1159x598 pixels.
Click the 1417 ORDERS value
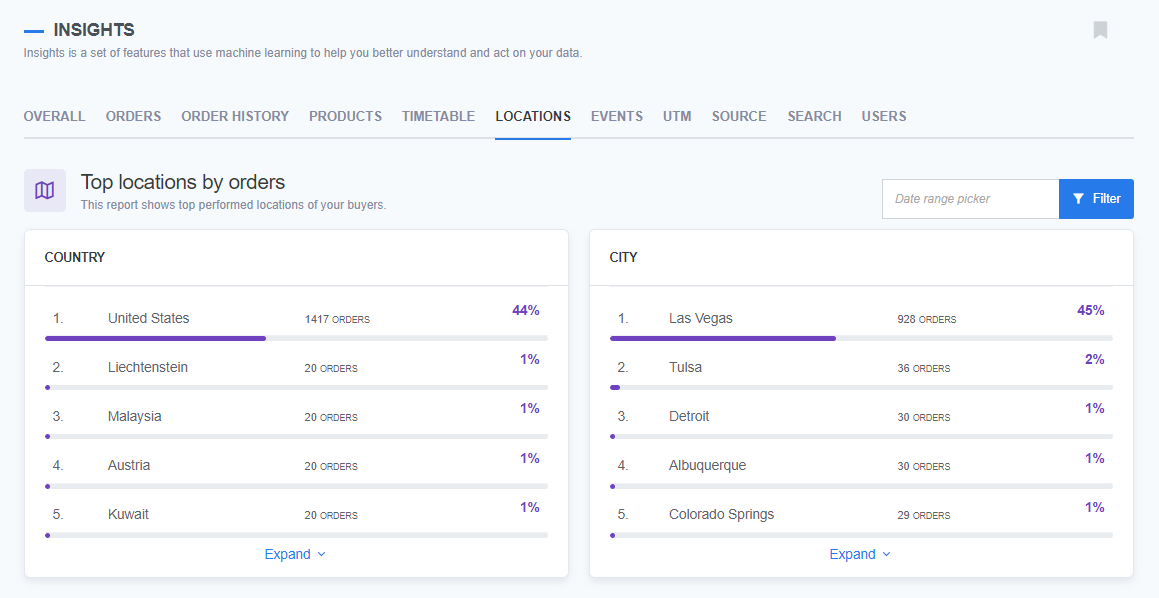click(x=337, y=319)
